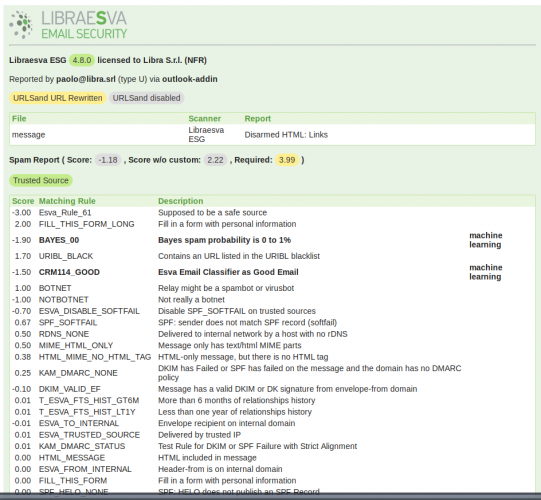The image size is (541, 500).
Task: Click the Matching Rule column header
Action: [x=67, y=201]
